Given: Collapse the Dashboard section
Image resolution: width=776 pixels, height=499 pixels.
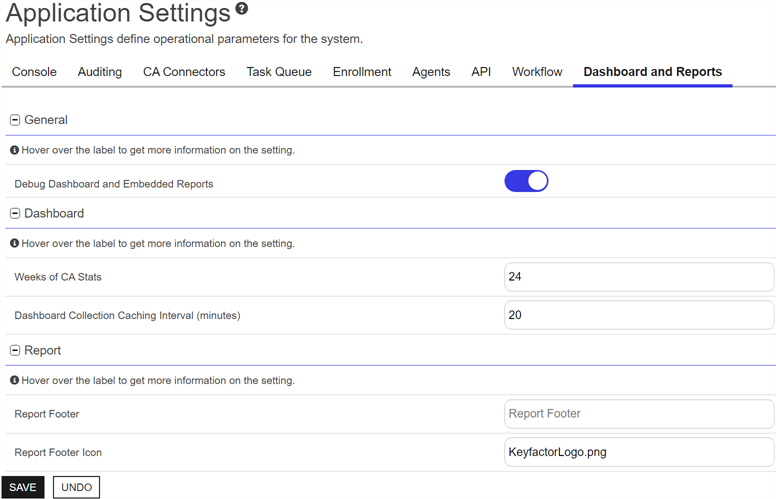Looking at the screenshot, I should click(15, 213).
